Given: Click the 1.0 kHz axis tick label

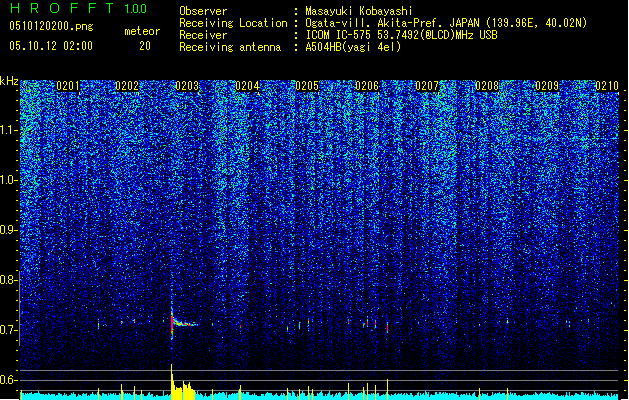Looking at the screenshot, I should coord(8,180).
